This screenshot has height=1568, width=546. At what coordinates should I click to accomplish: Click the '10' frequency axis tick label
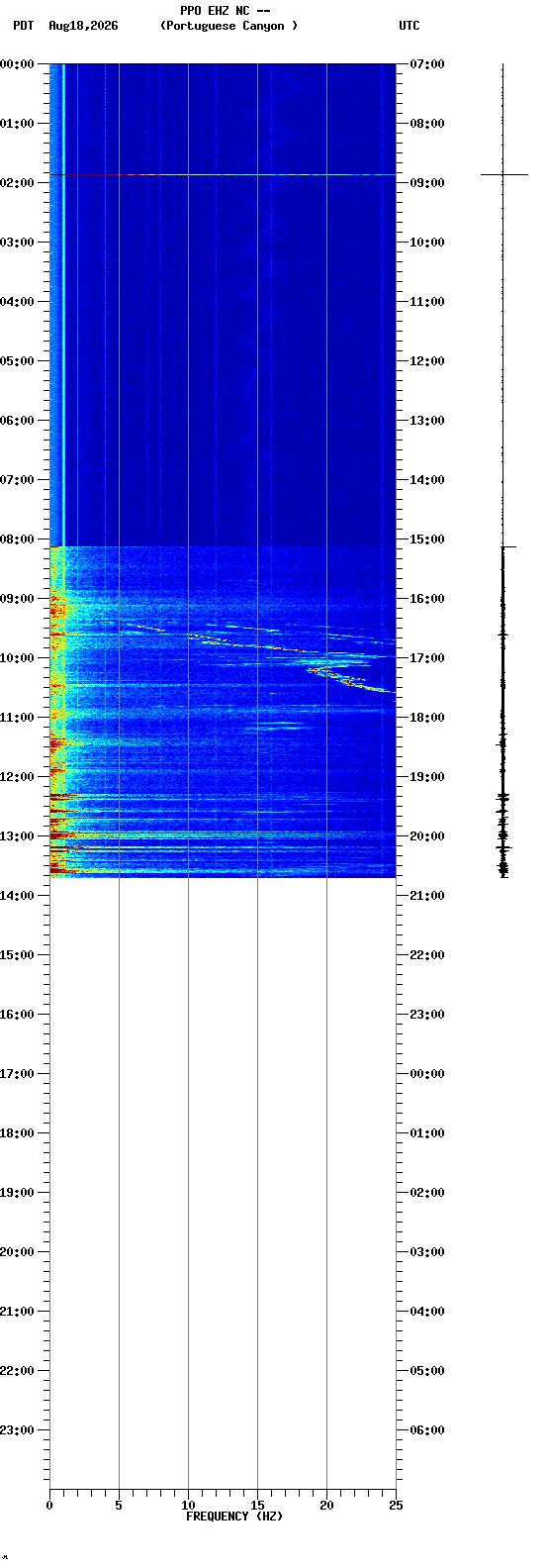click(x=188, y=1506)
